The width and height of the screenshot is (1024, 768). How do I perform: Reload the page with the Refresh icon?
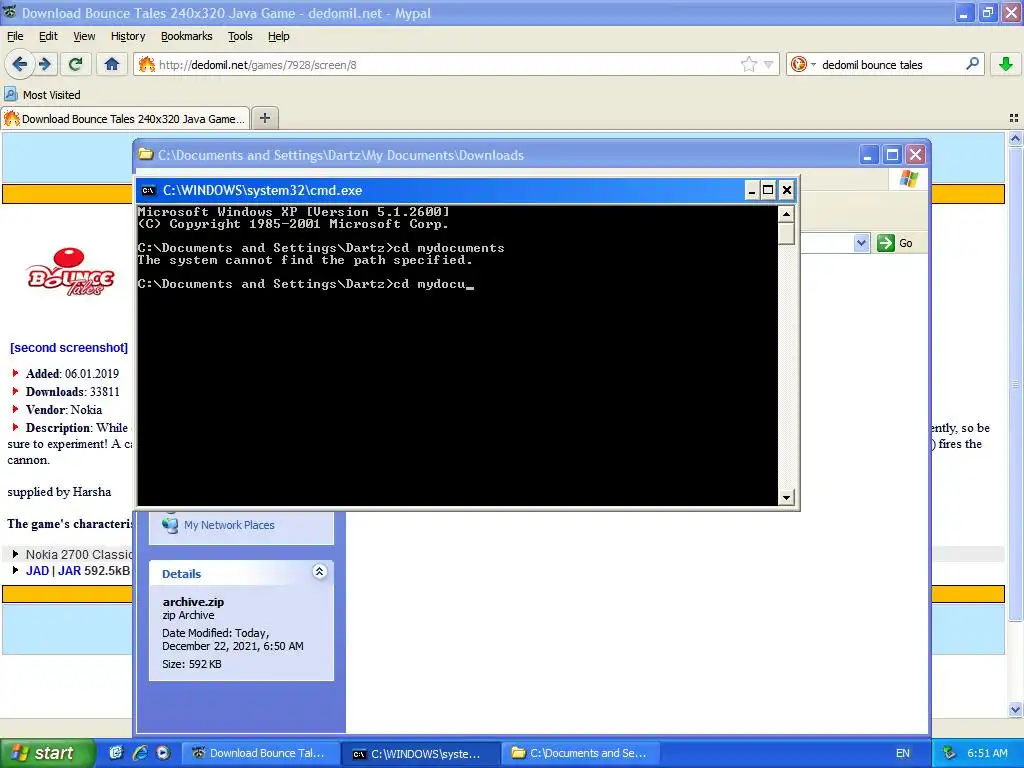76,64
